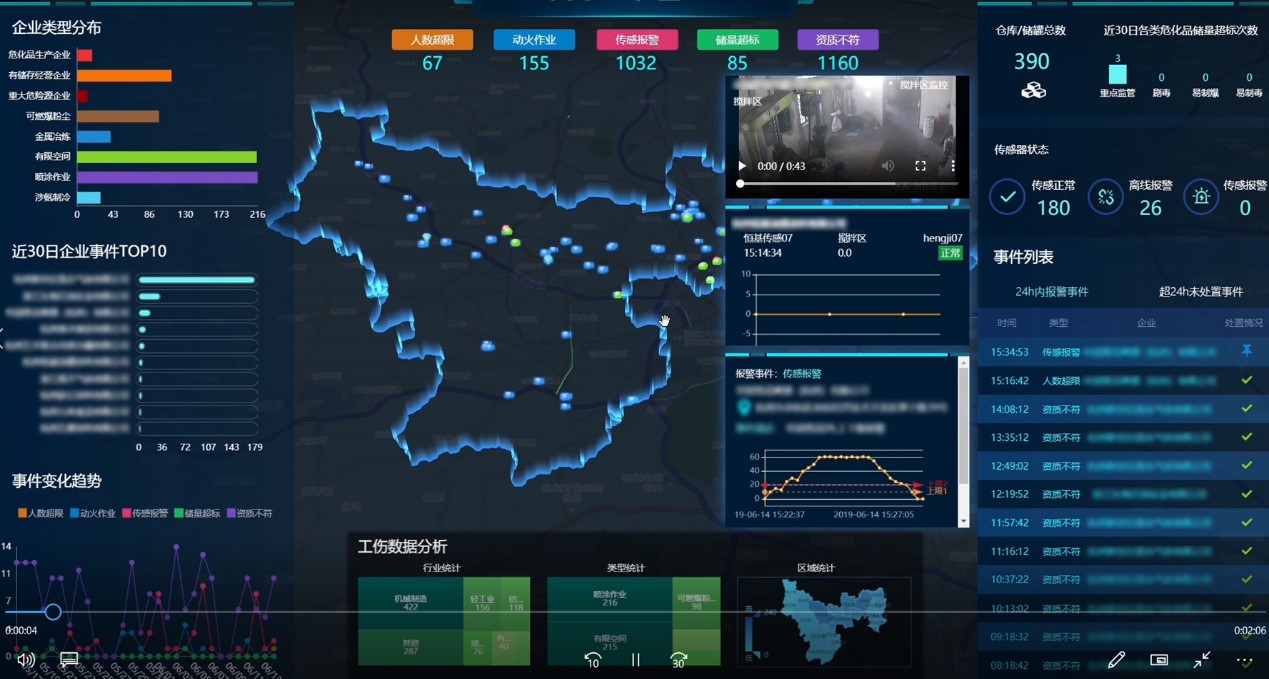Image resolution: width=1269 pixels, height=679 pixels.
Task: Fullscreen the 搅拌区 camera video
Action: [x=921, y=166]
